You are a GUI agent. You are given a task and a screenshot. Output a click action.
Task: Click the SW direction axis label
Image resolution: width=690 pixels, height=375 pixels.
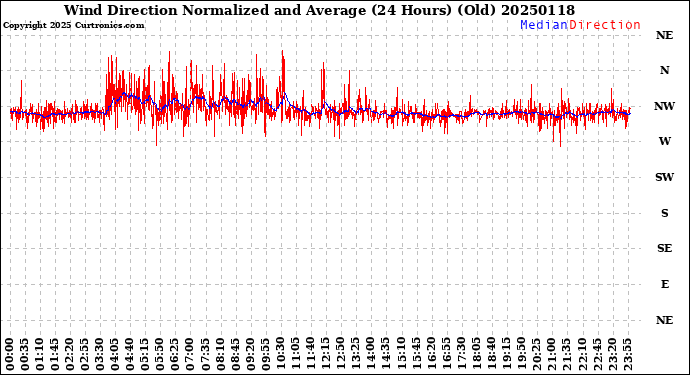pyautogui.click(x=664, y=177)
